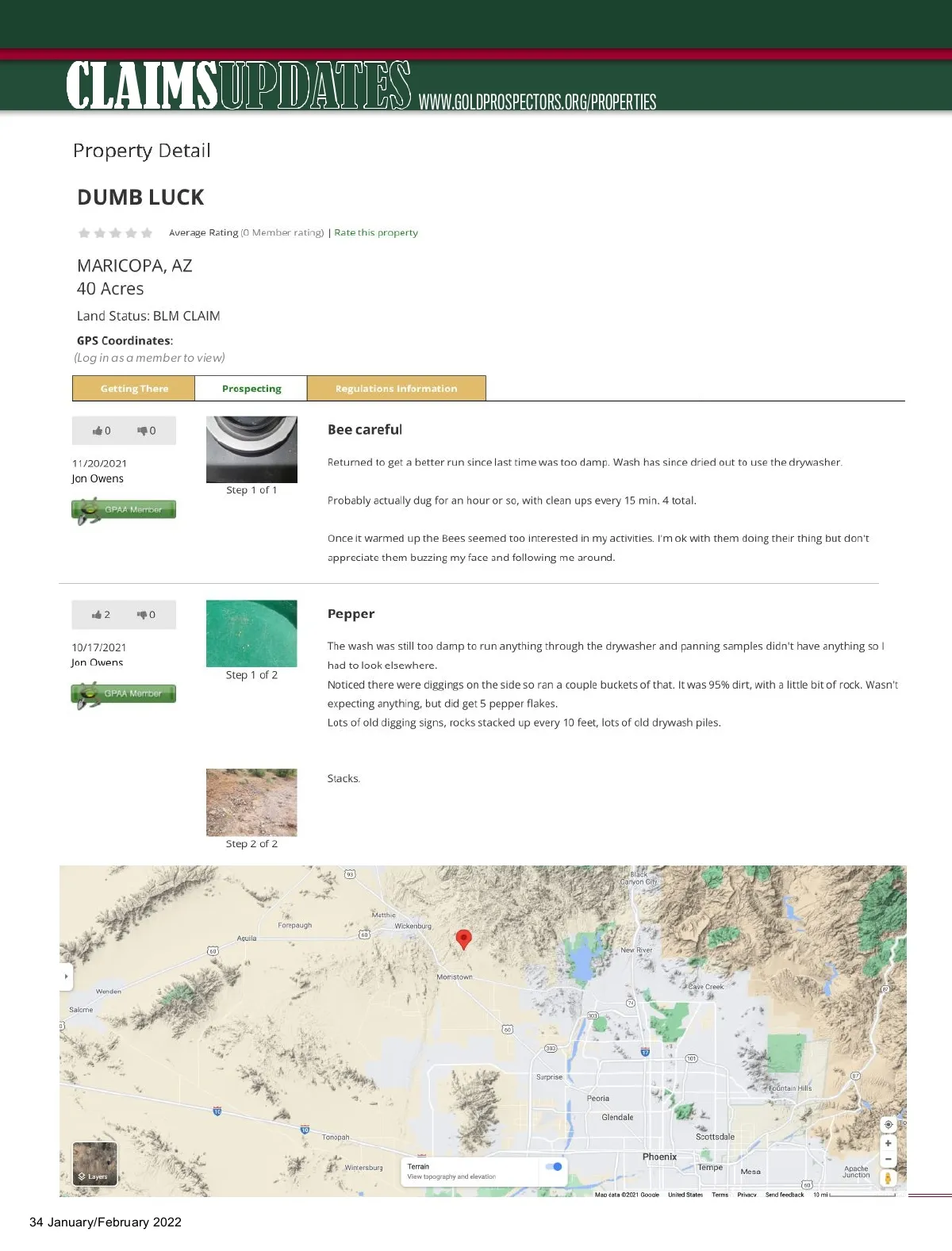
Task: Select the Street View pegman icon
Action: (888, 1179)
